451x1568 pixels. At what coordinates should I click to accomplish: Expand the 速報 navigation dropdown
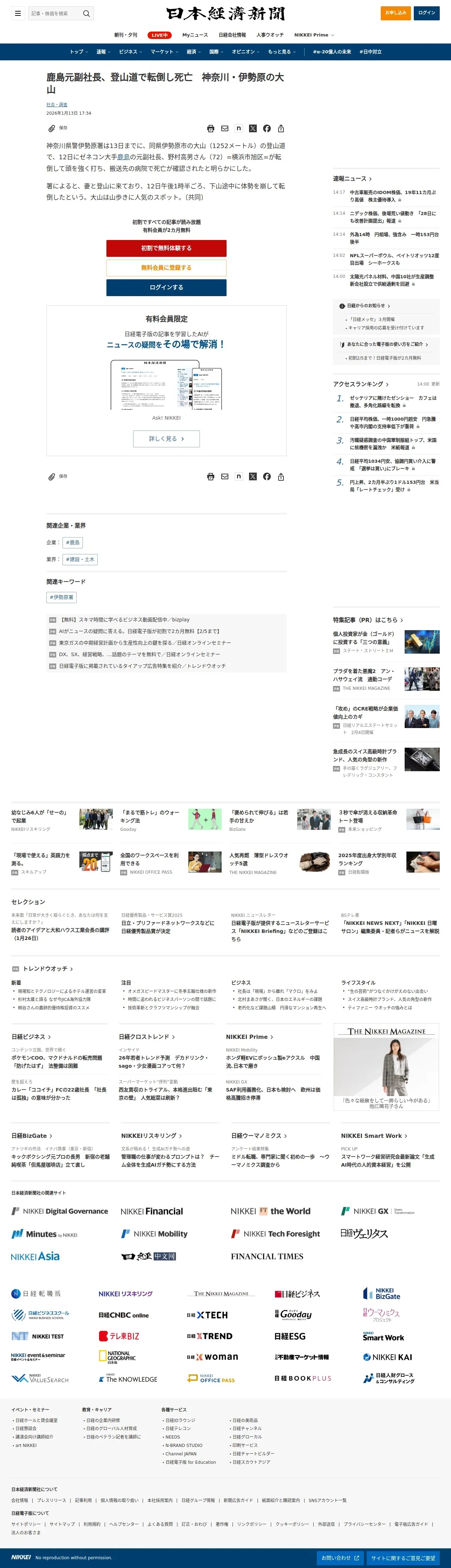104,52
